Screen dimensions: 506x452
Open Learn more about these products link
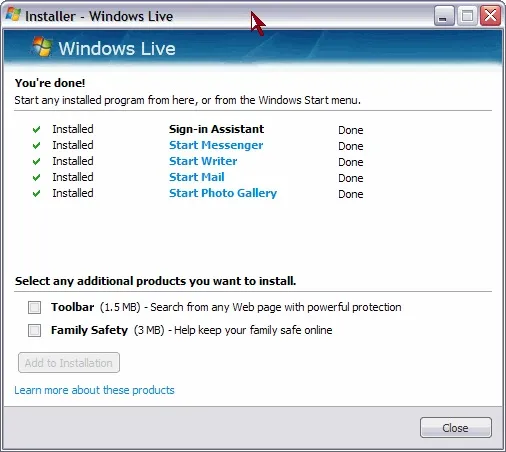coord(94,390)
